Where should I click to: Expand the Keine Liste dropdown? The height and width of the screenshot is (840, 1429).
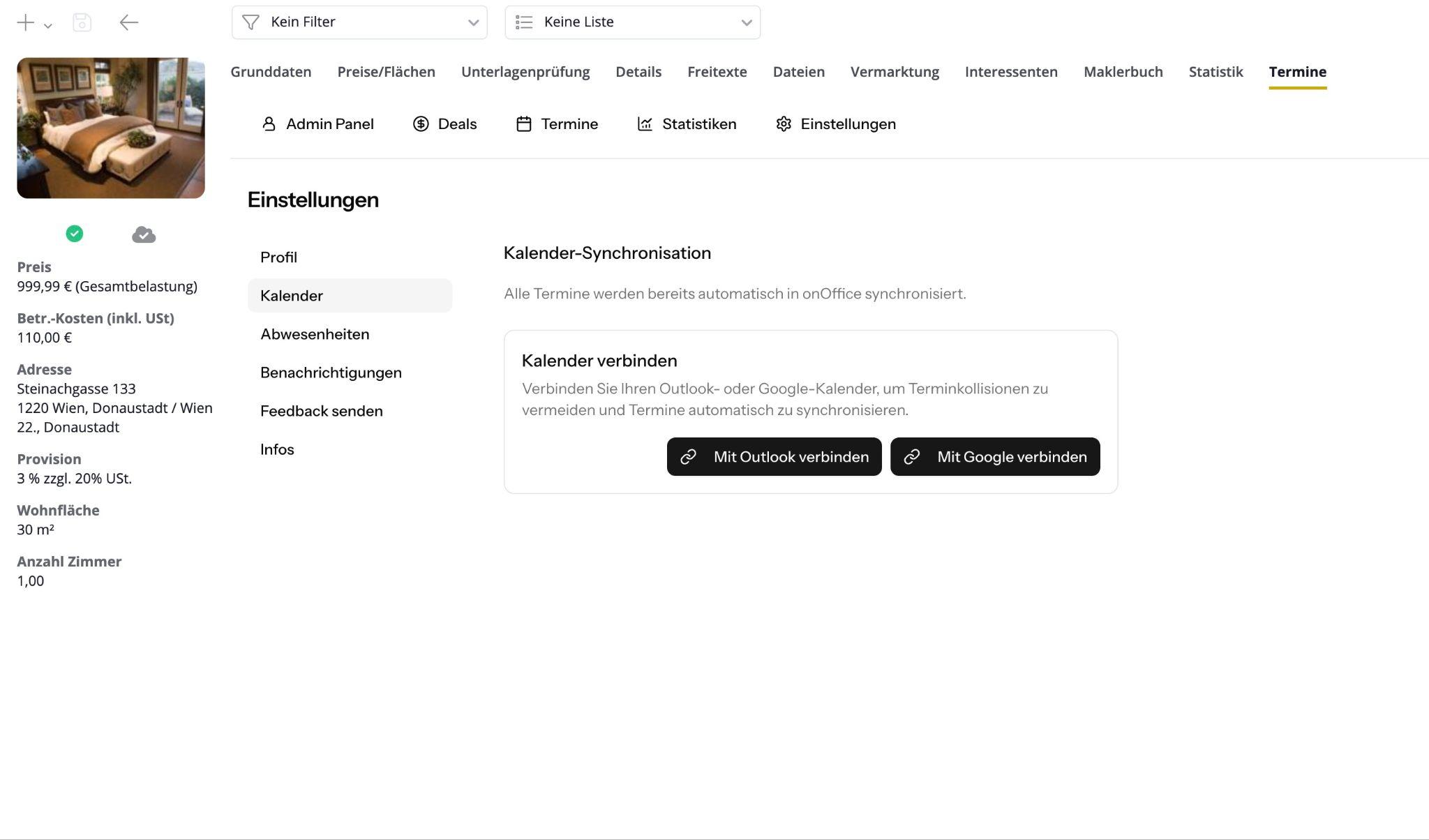[632, 22]
